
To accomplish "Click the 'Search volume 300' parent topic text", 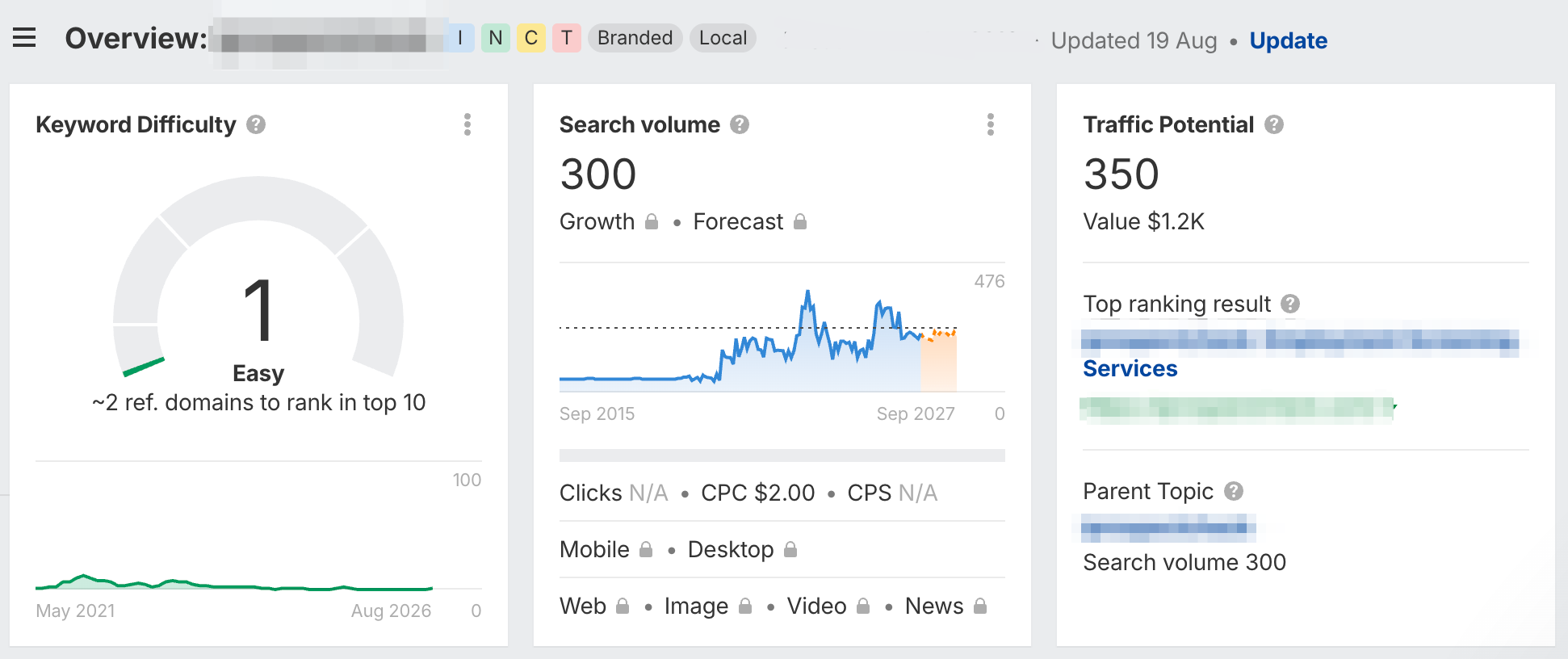I will (x=1184, y=562).
